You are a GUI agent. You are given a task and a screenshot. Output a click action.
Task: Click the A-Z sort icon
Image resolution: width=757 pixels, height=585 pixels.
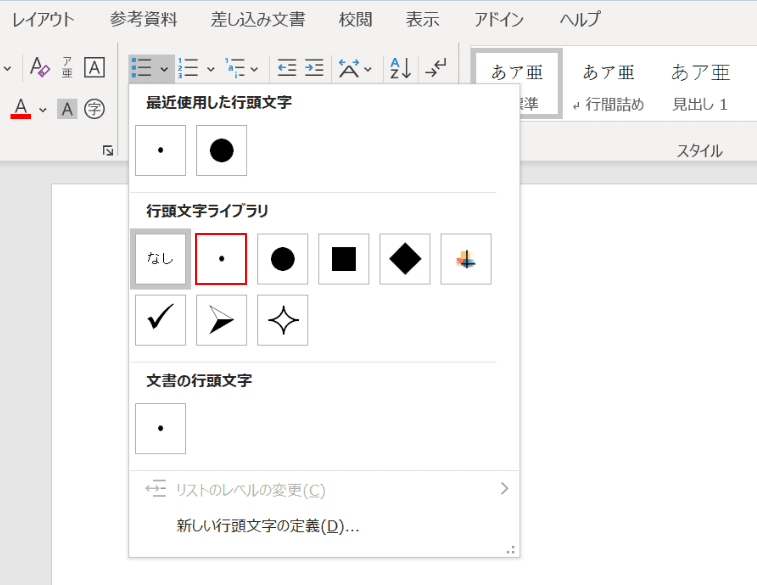(400, 68)
